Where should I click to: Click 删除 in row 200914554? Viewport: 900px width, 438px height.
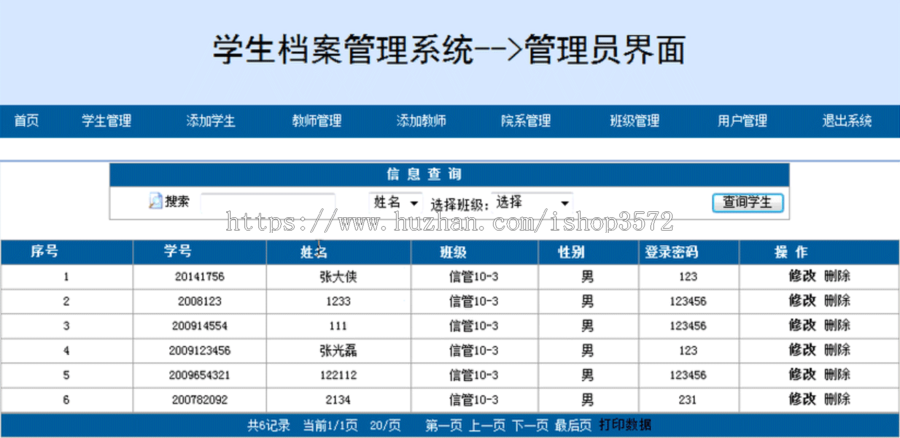(x=837, y=325)
